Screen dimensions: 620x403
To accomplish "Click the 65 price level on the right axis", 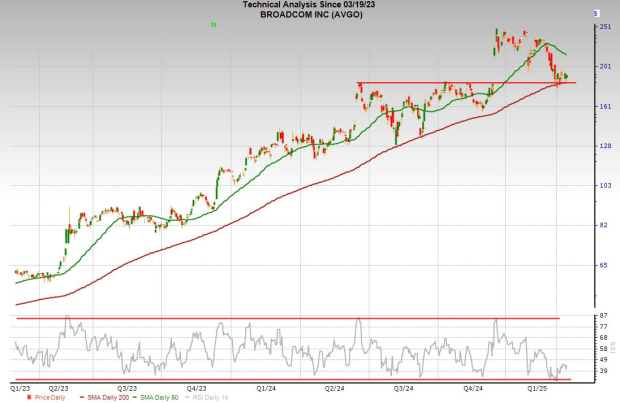I will pos(603,265).
